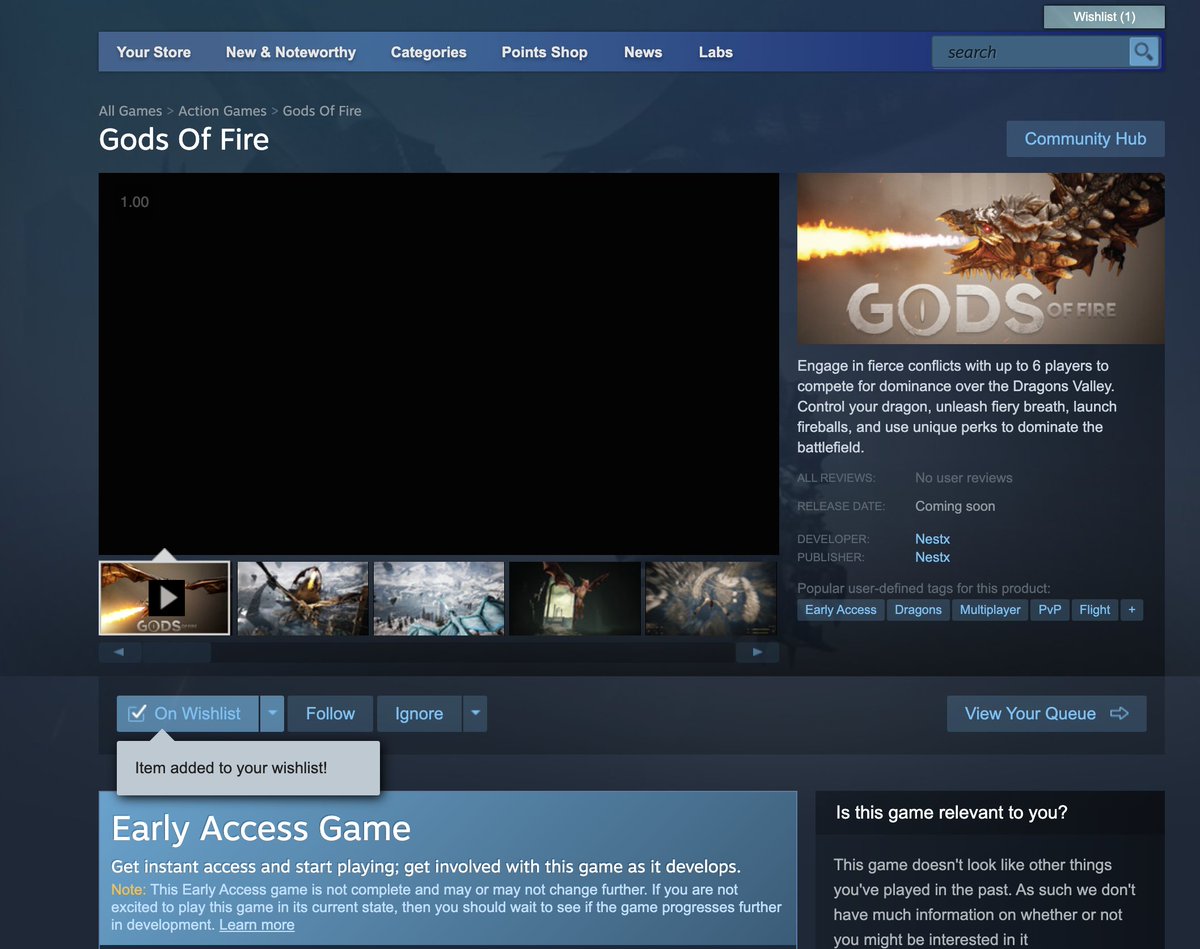The width and height of the screenshot is (1200, 949).
Task: Open Your Store menu
Action: pos(153,52)
